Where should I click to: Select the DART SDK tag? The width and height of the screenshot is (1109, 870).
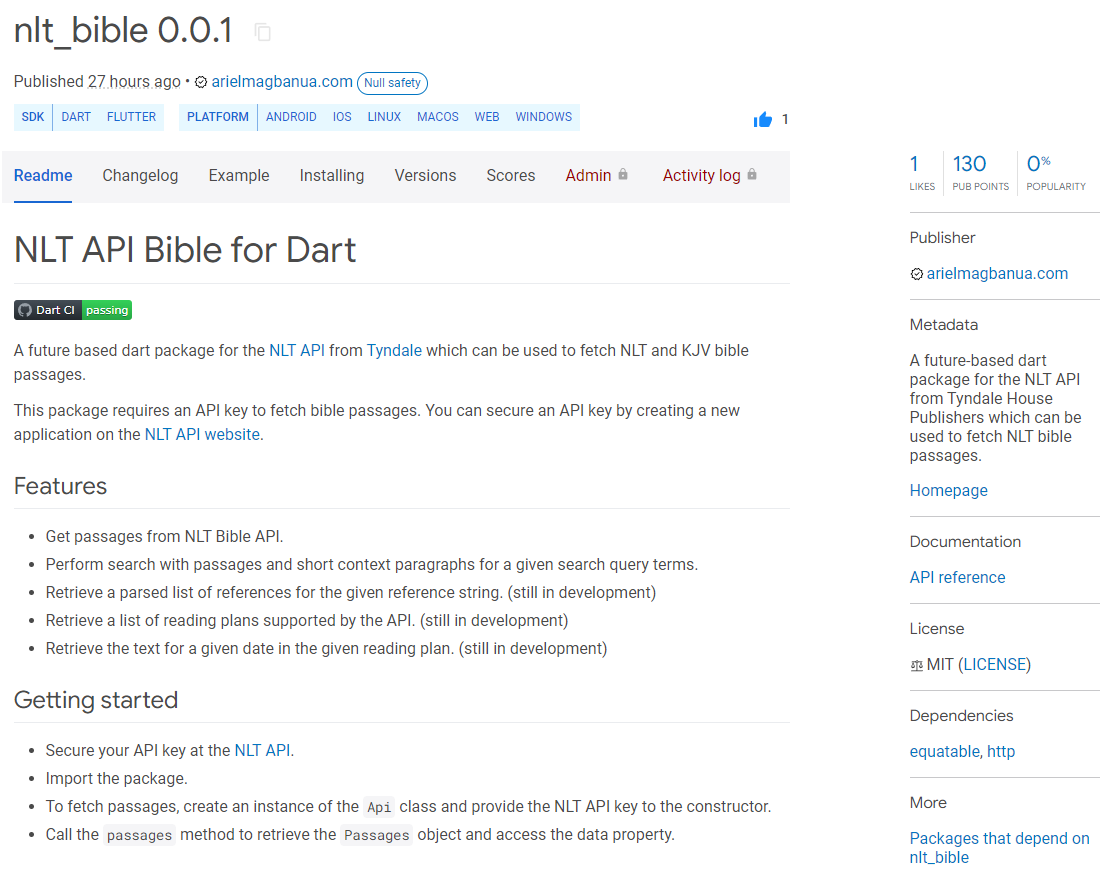(x=76, y=117)
